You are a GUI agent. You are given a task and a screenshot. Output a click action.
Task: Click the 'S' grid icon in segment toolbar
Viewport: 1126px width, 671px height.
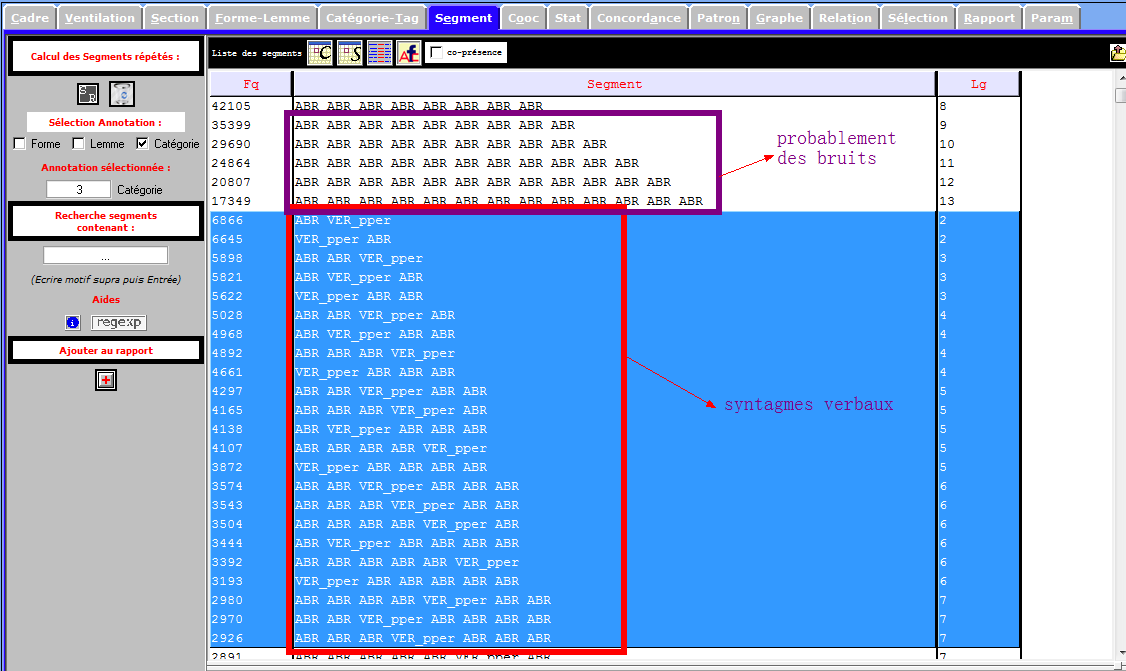350,53
